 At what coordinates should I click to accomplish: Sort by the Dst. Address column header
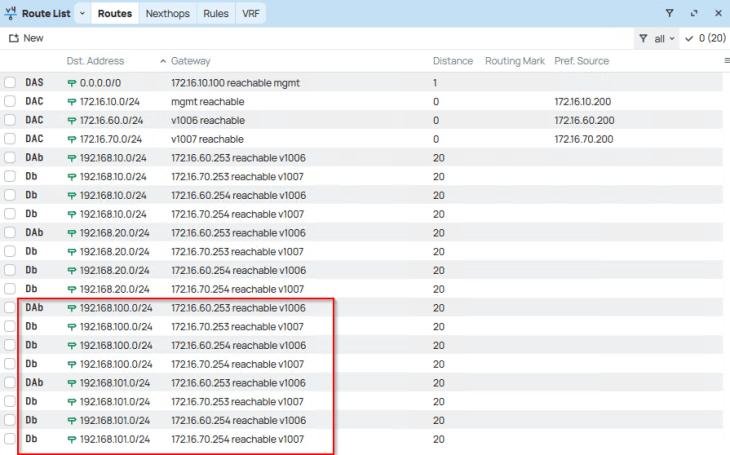coord(95,61)
